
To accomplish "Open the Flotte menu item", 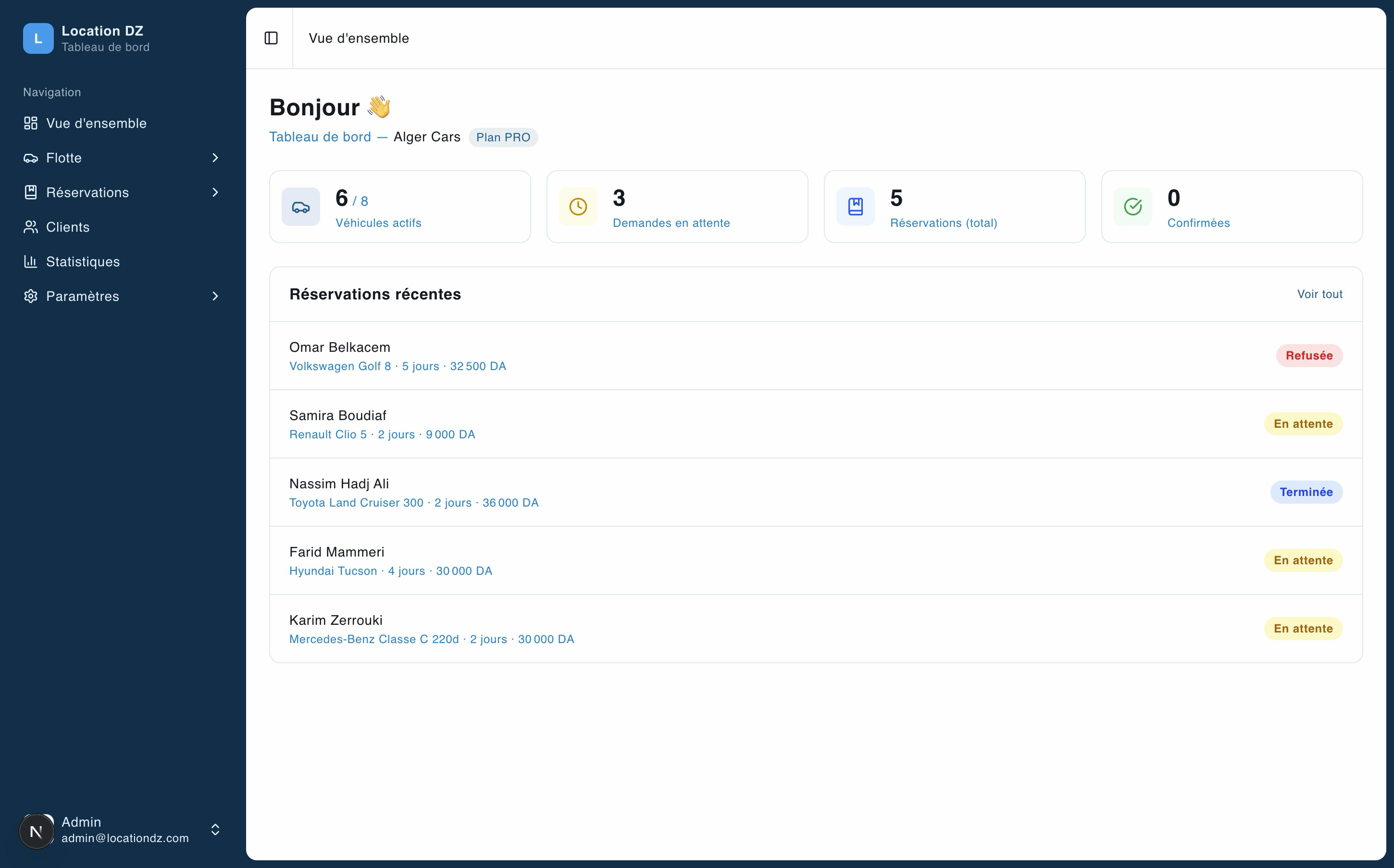I will click(123, 158).
